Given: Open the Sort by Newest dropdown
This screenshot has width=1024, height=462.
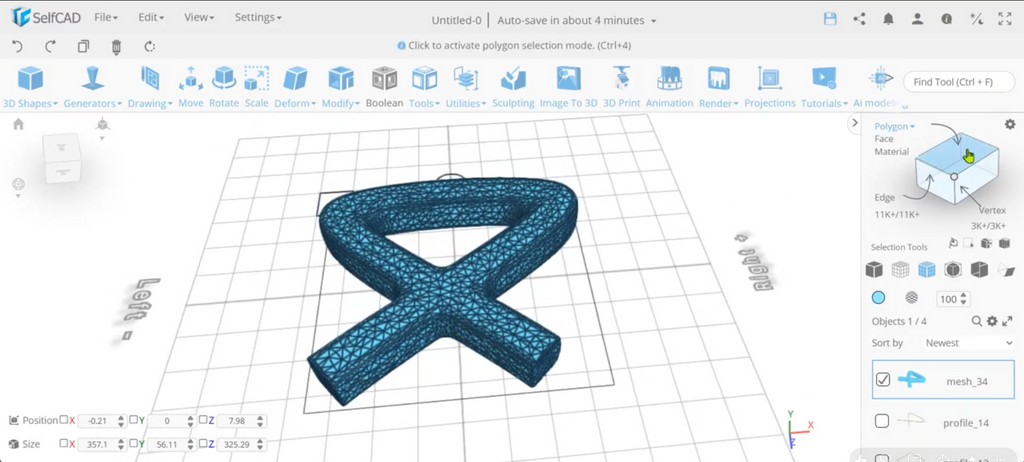Looking at the screenshot, I should point(969,342).
